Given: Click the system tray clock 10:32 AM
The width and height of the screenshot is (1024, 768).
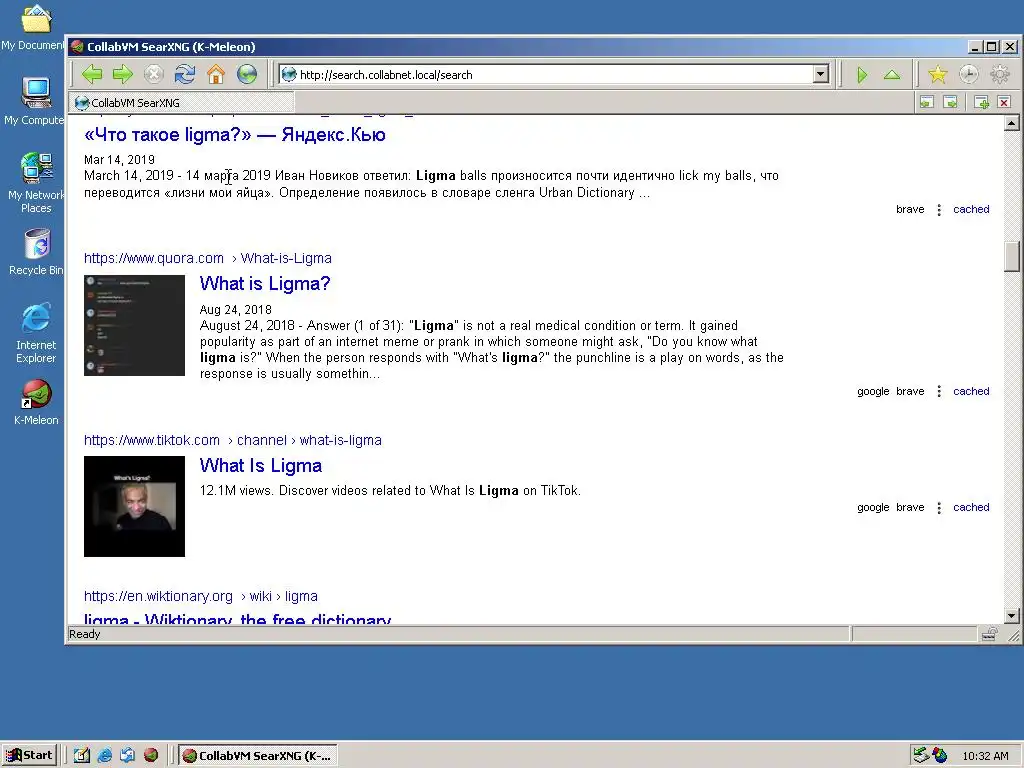Looking at the screenshot, I should pyautogui.click(x=985, y=756).
